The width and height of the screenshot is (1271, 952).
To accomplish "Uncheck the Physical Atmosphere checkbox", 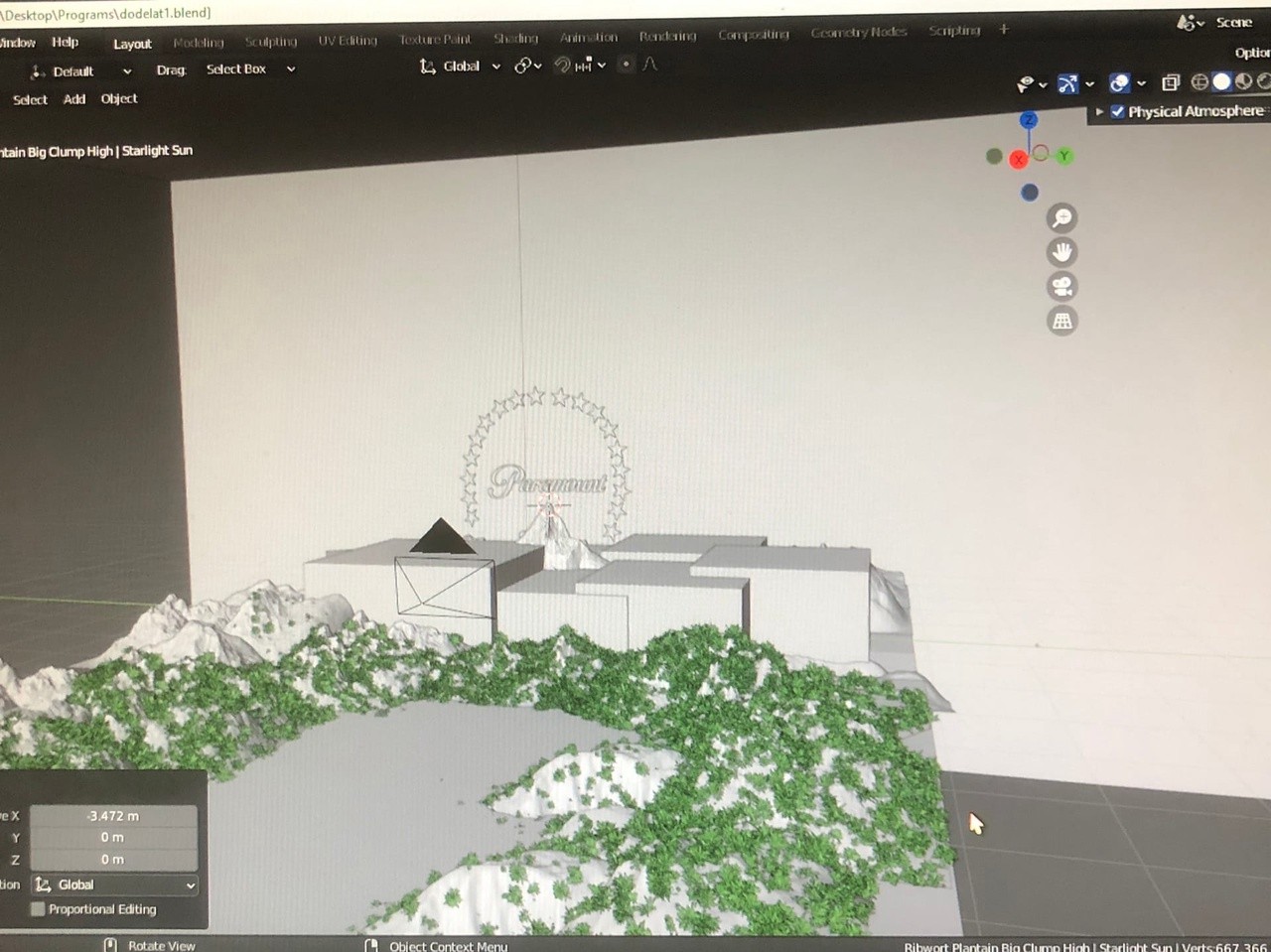I will click(1118, 111).
